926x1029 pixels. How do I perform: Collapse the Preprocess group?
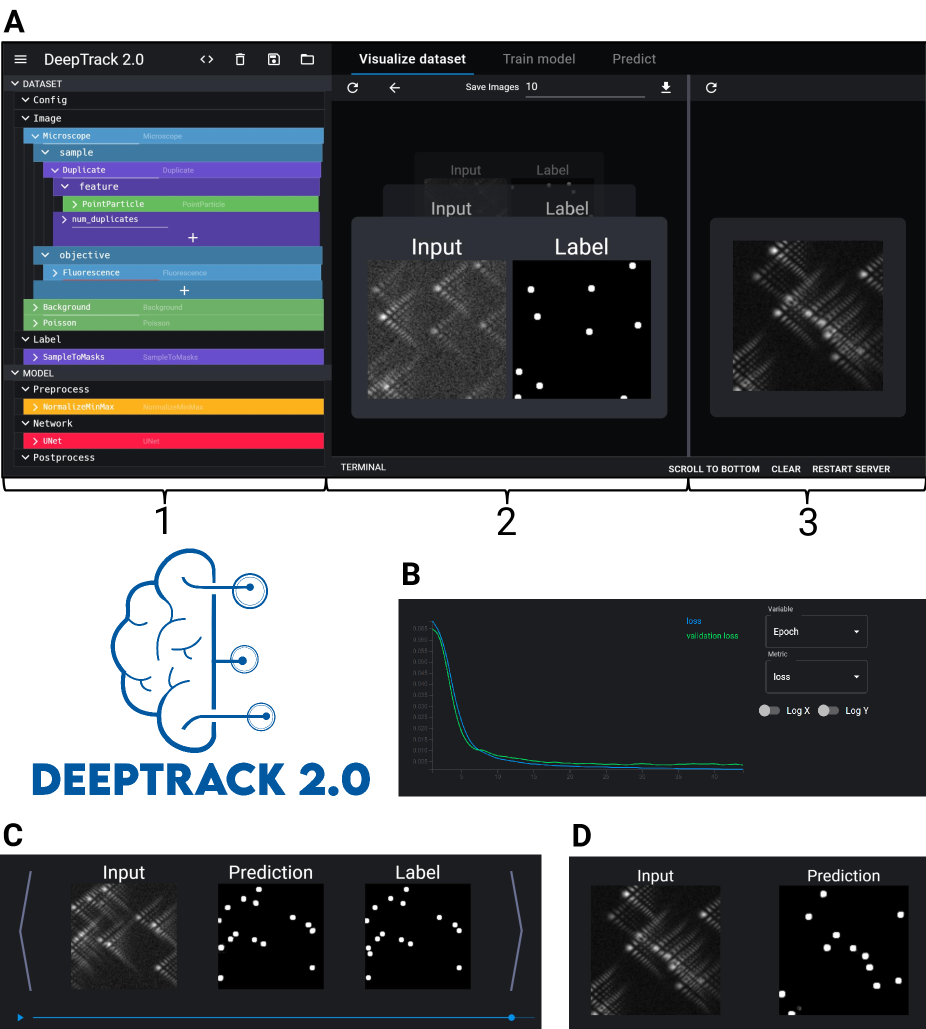(x=26, y=389)
